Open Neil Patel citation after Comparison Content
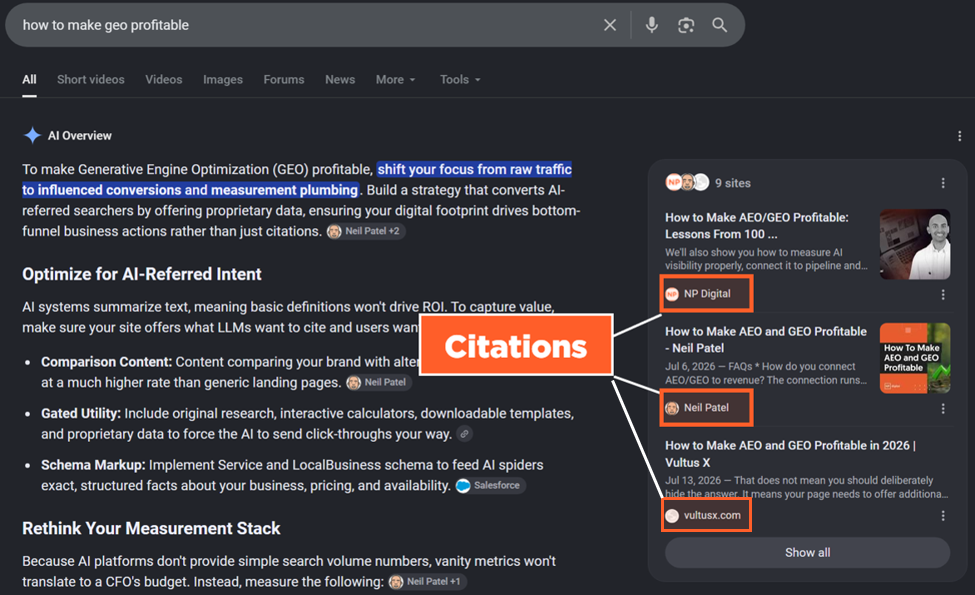 [x=379, y=382]
